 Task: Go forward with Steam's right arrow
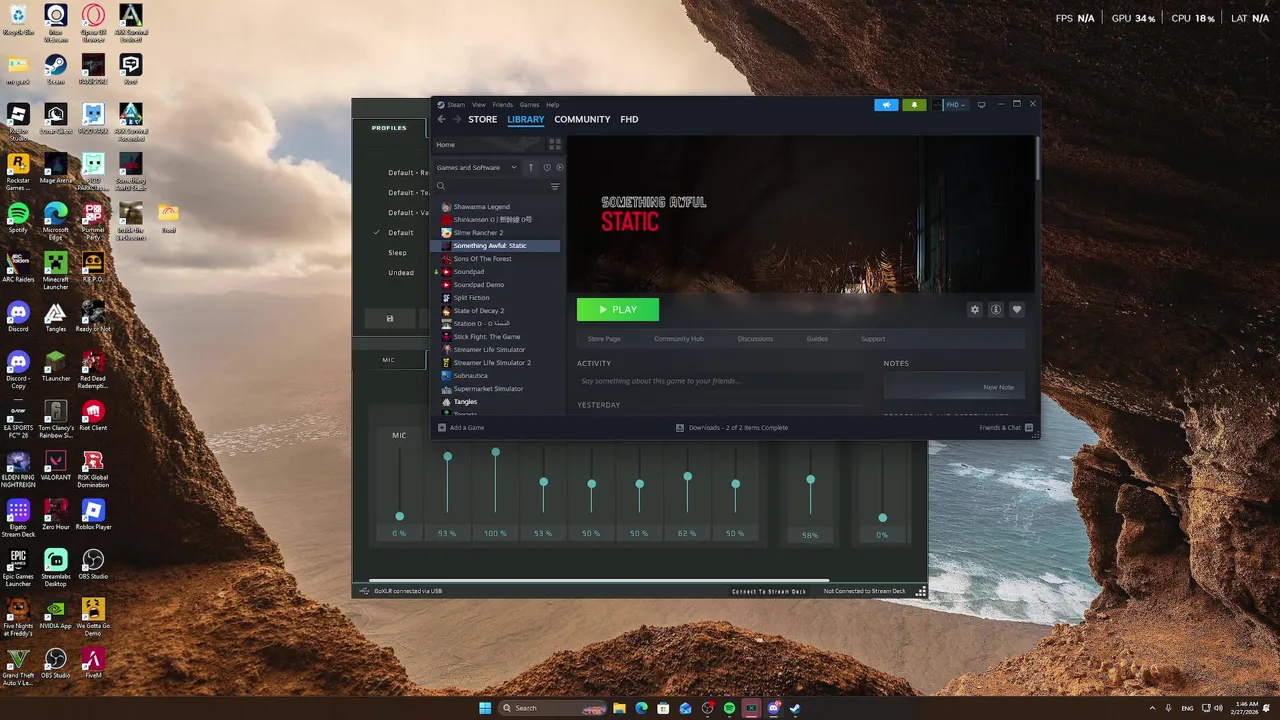457,119
